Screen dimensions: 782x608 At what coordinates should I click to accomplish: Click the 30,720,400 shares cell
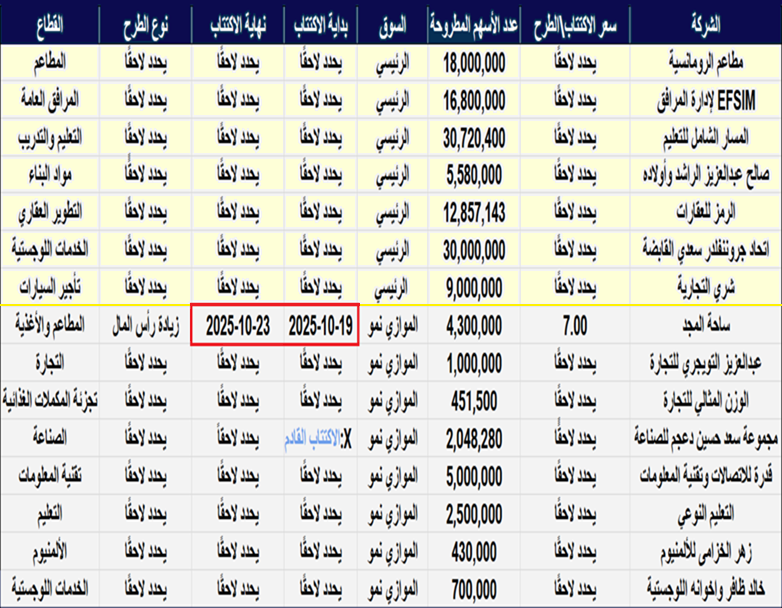472,137
